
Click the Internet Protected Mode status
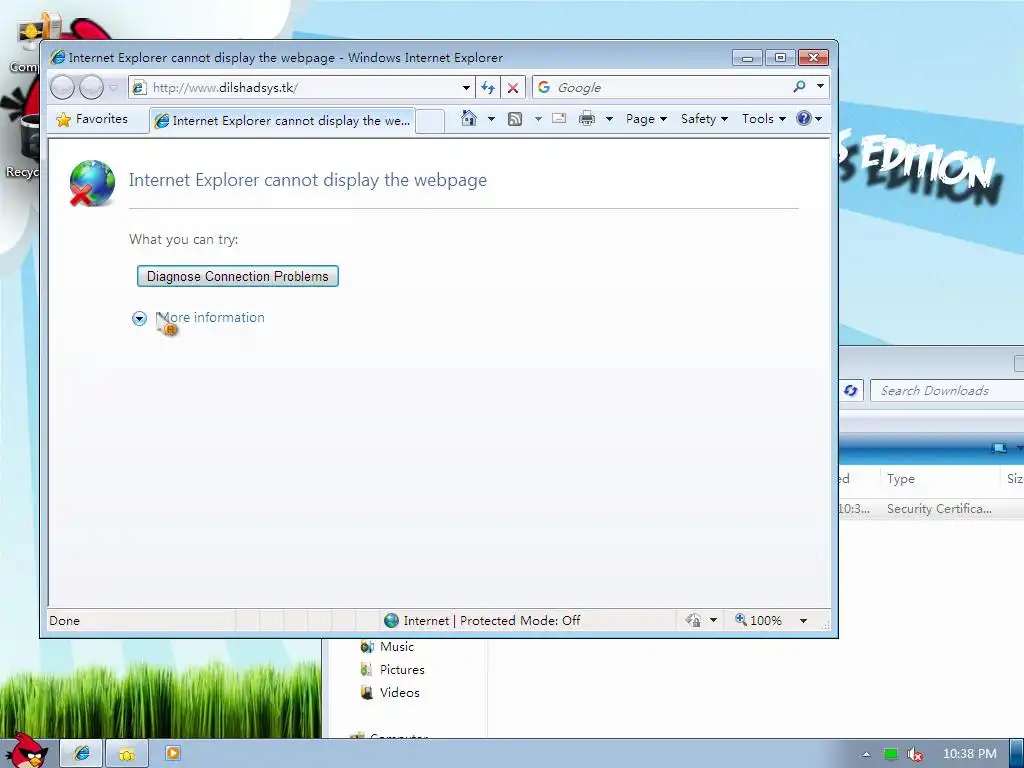click(x=482, y=620)
